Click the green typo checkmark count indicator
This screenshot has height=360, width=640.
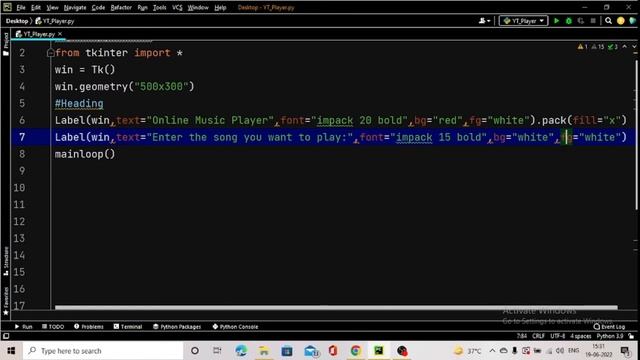pyautogui.click(x=613, y=47)
